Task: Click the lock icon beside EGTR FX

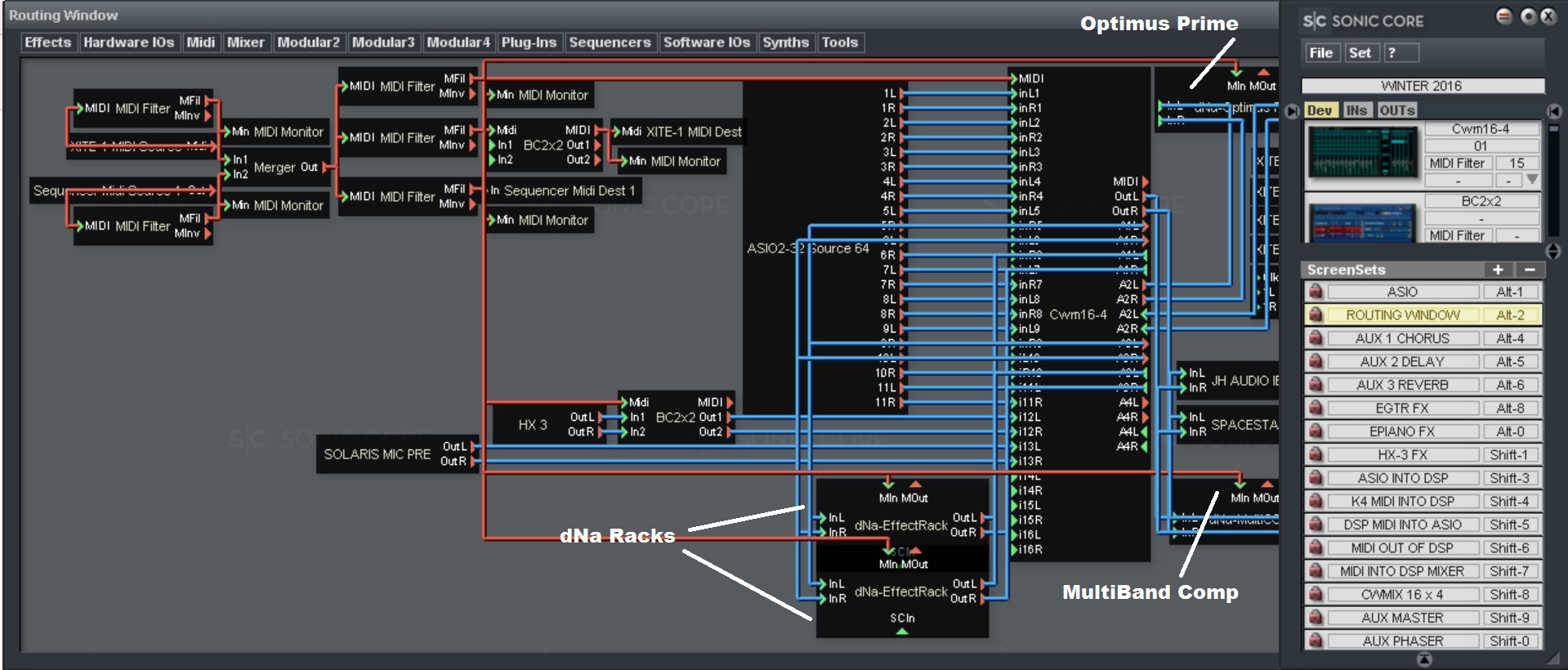Action: [x=1315, y=408]
